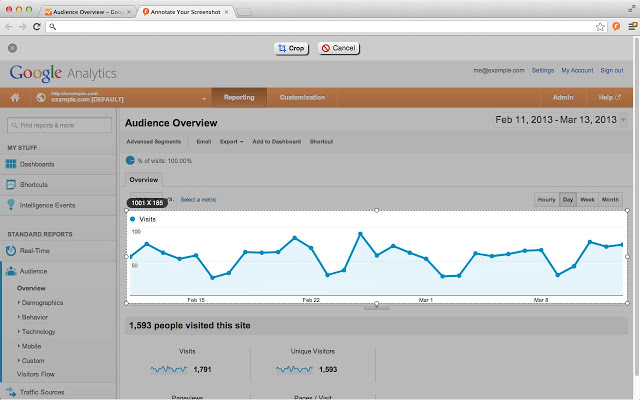Viewport: 640px width, 400px height.
Task: Switch graph to Hourly view
Action: coord(547,200)
